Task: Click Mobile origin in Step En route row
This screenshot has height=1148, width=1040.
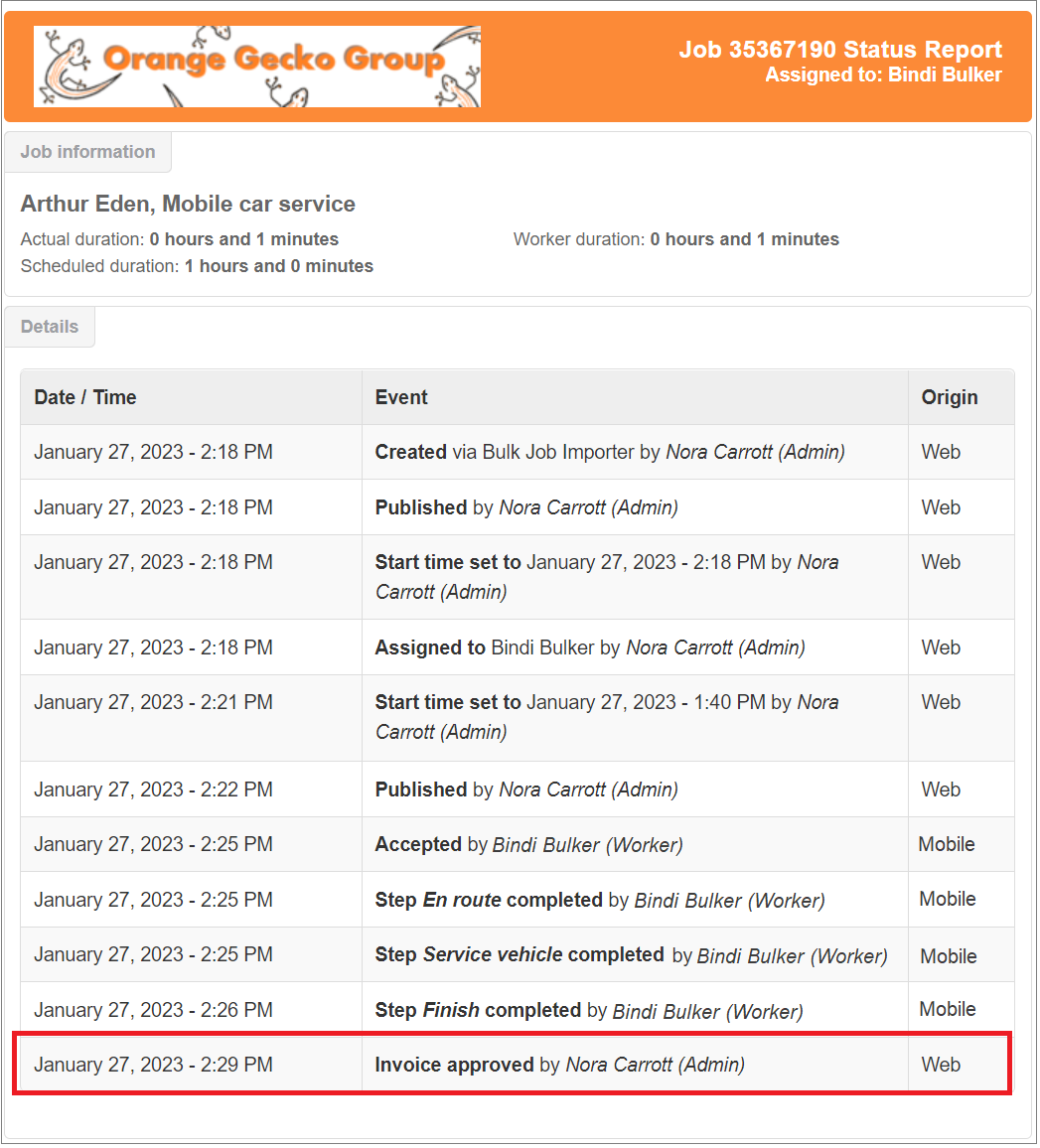Action: click(948, 899)
